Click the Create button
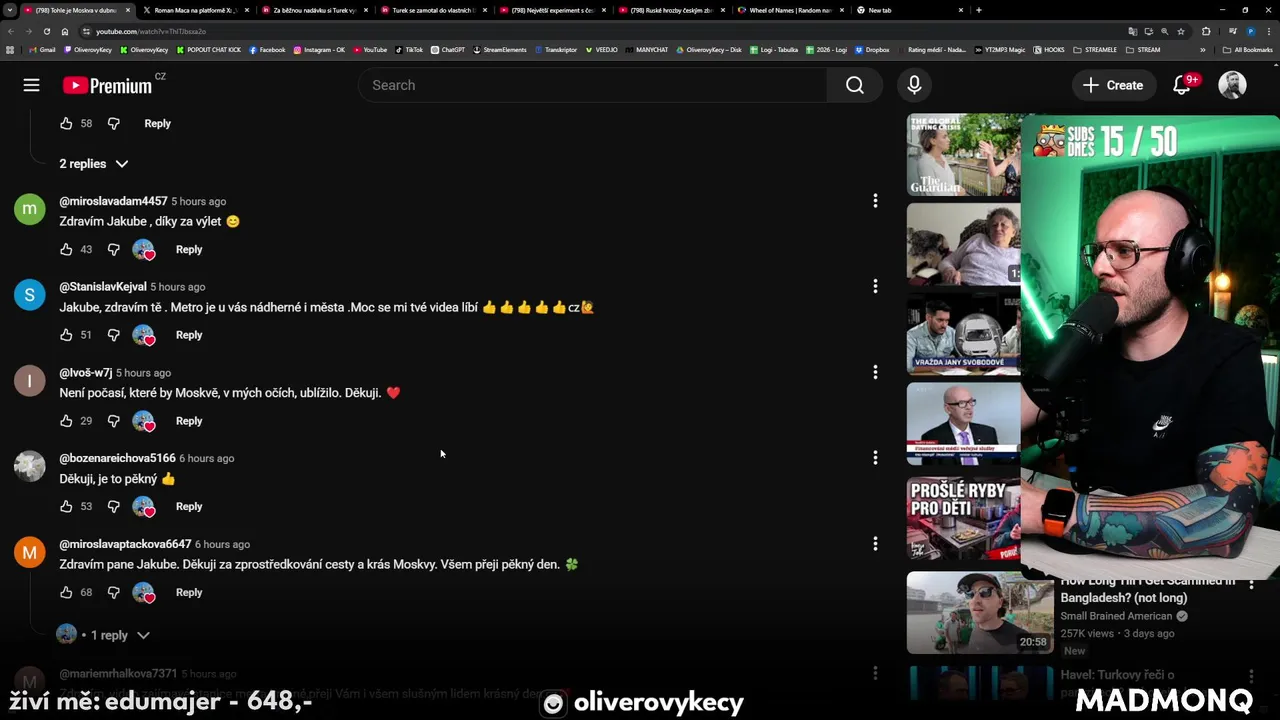1280x720 pixels. (x=1113, y=85)
